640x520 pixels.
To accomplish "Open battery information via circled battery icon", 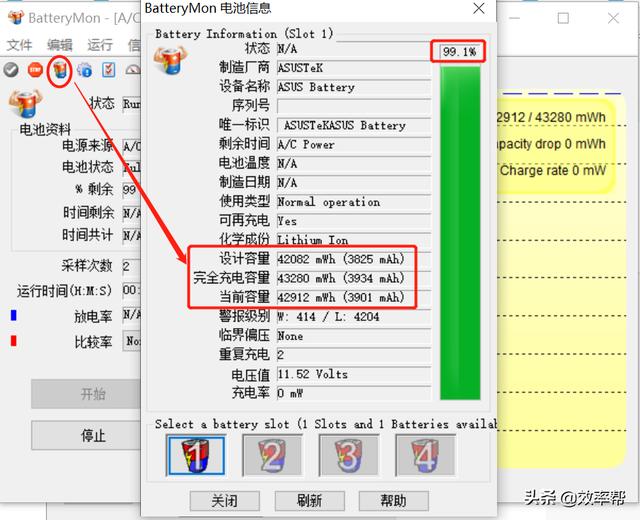I will click(x=60, y=70).
